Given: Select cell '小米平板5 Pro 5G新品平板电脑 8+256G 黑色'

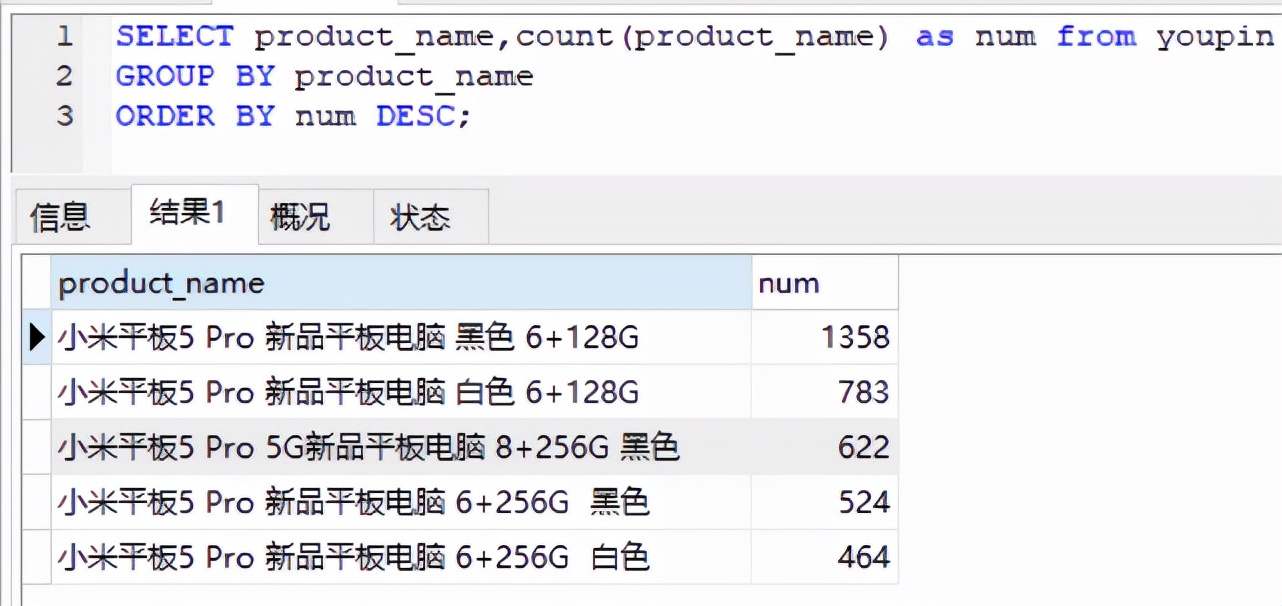Looking at the screenshot, I should coord(401,446).
